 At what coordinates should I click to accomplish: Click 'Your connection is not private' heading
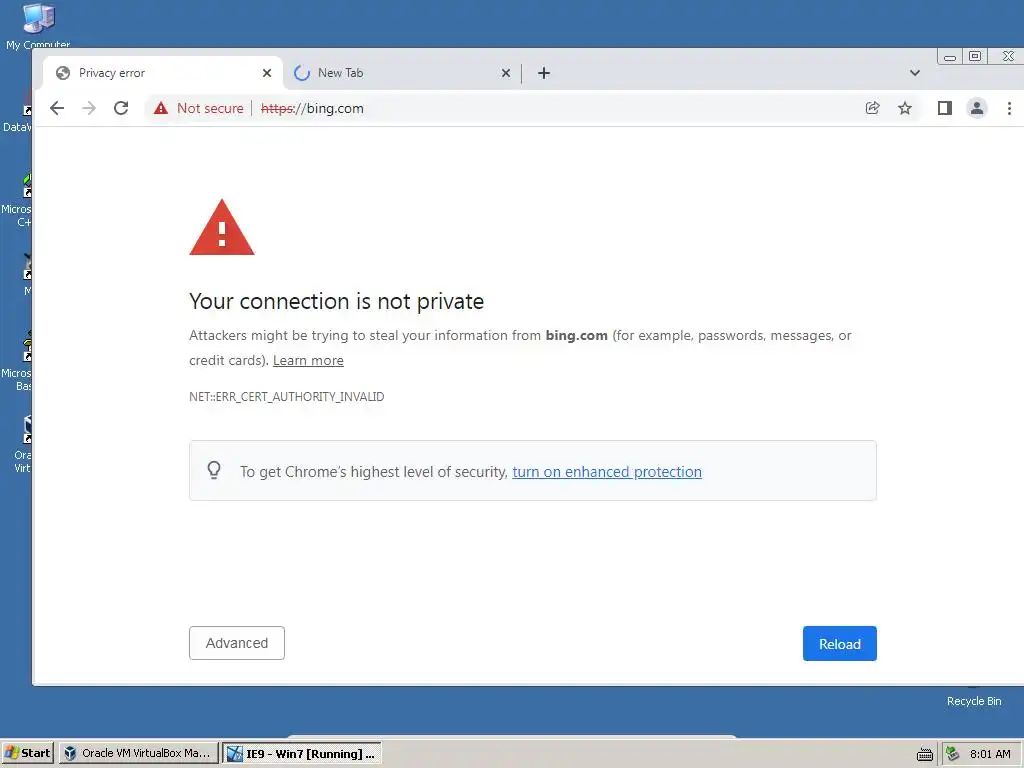[x=336, y=301]
